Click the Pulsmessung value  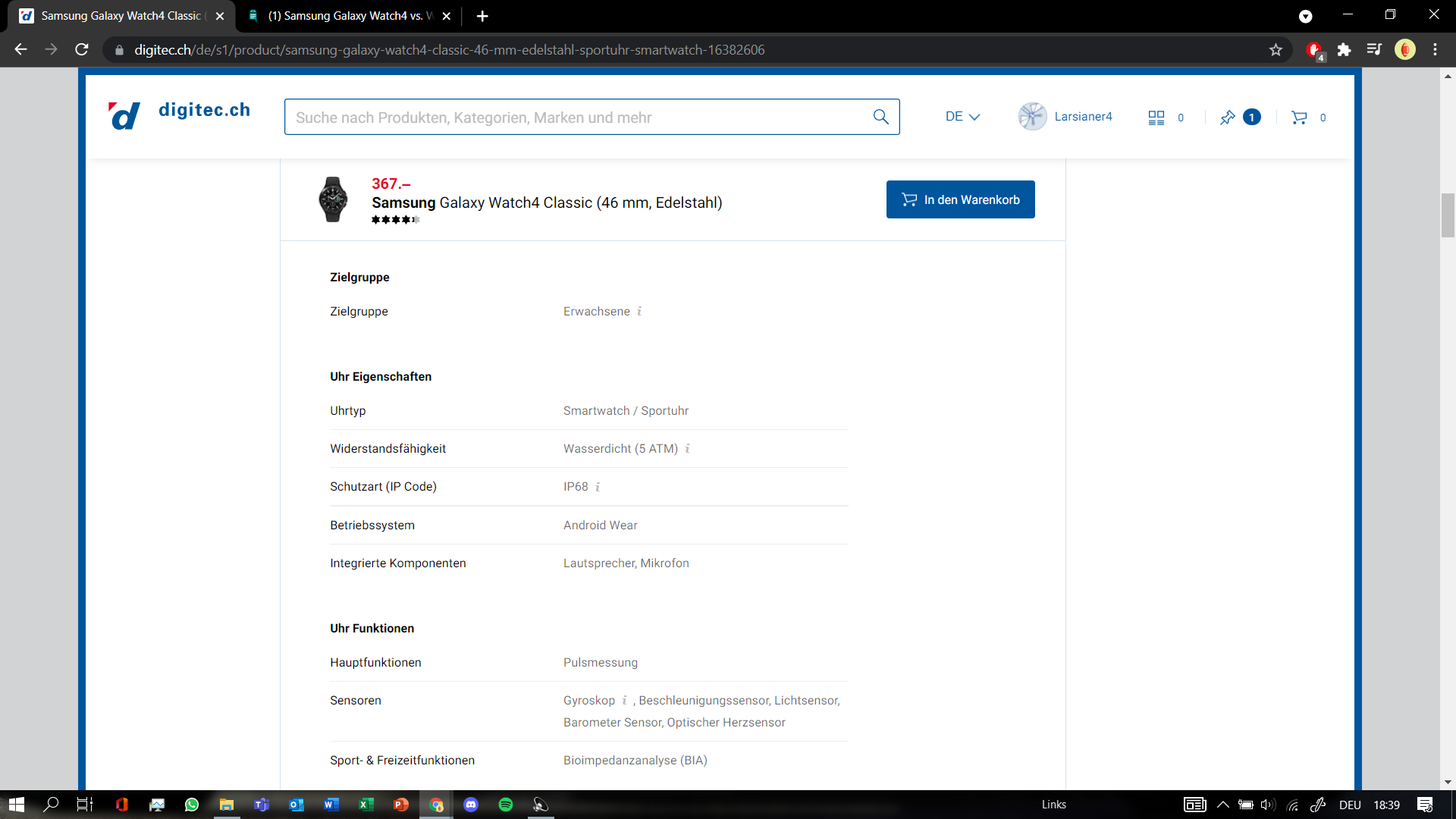600,663
